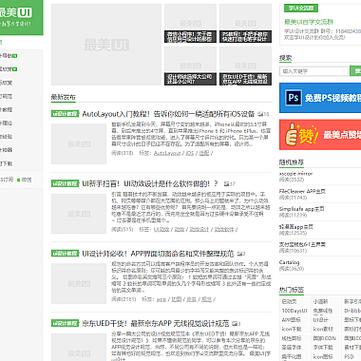
Task: Open the xScope mirror recommended item
Action: pos(296,174)
